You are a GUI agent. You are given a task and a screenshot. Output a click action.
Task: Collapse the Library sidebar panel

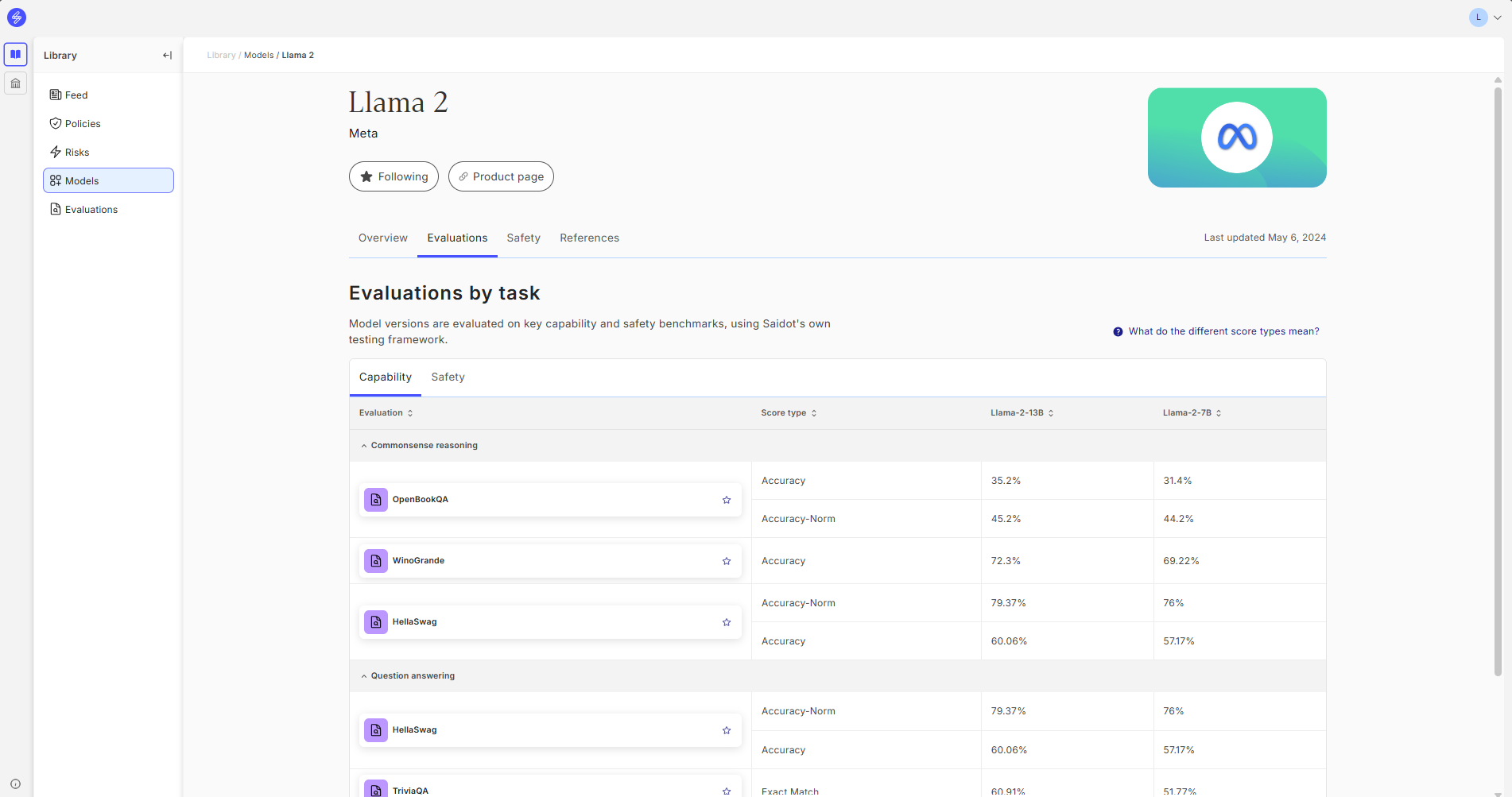[167, 56]
